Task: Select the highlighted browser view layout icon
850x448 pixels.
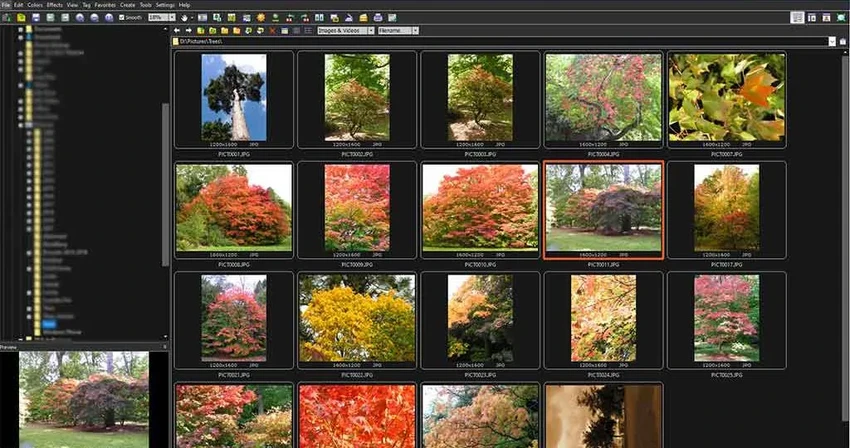Action: coord(797,17)
